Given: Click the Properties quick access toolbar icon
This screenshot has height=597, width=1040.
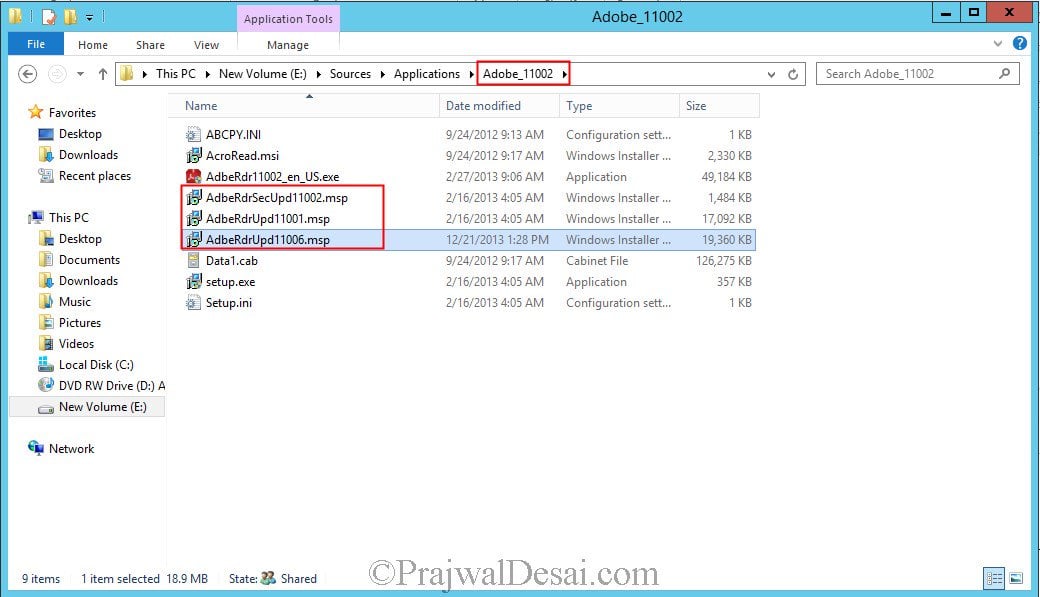Looking at the screenshot, I should tap(48, 17).
